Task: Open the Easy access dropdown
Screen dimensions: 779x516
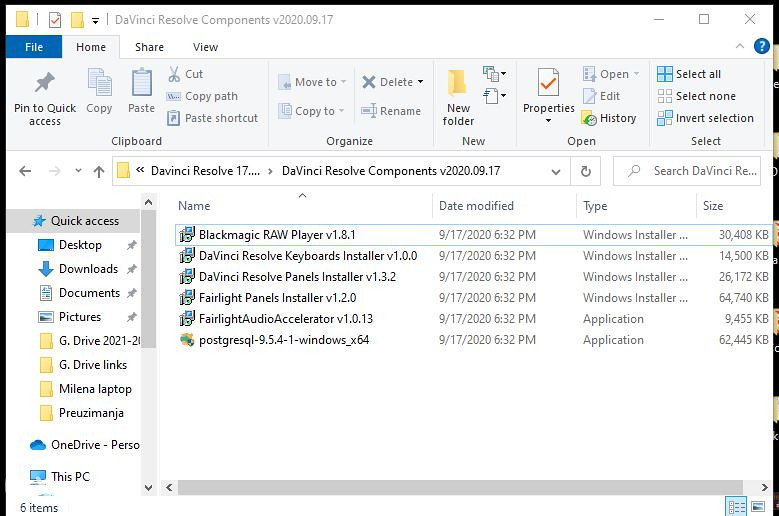Action: pos(494,95)
